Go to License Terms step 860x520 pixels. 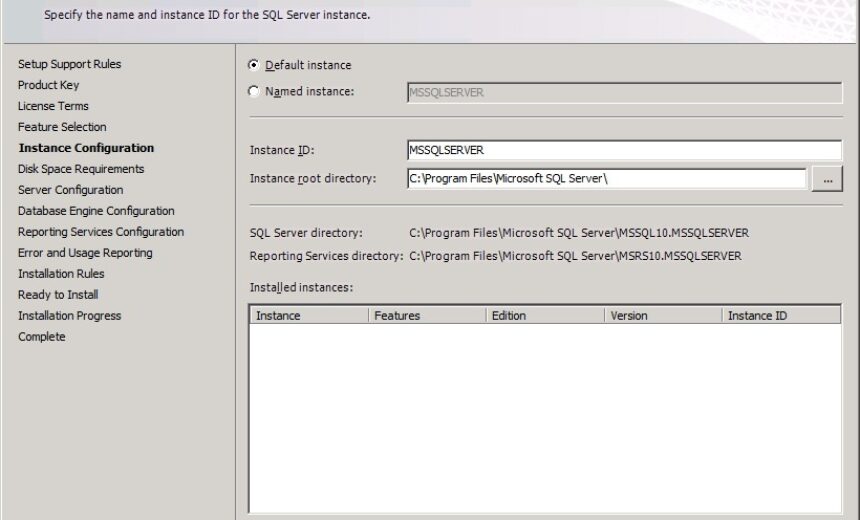[x=53, y=106]
